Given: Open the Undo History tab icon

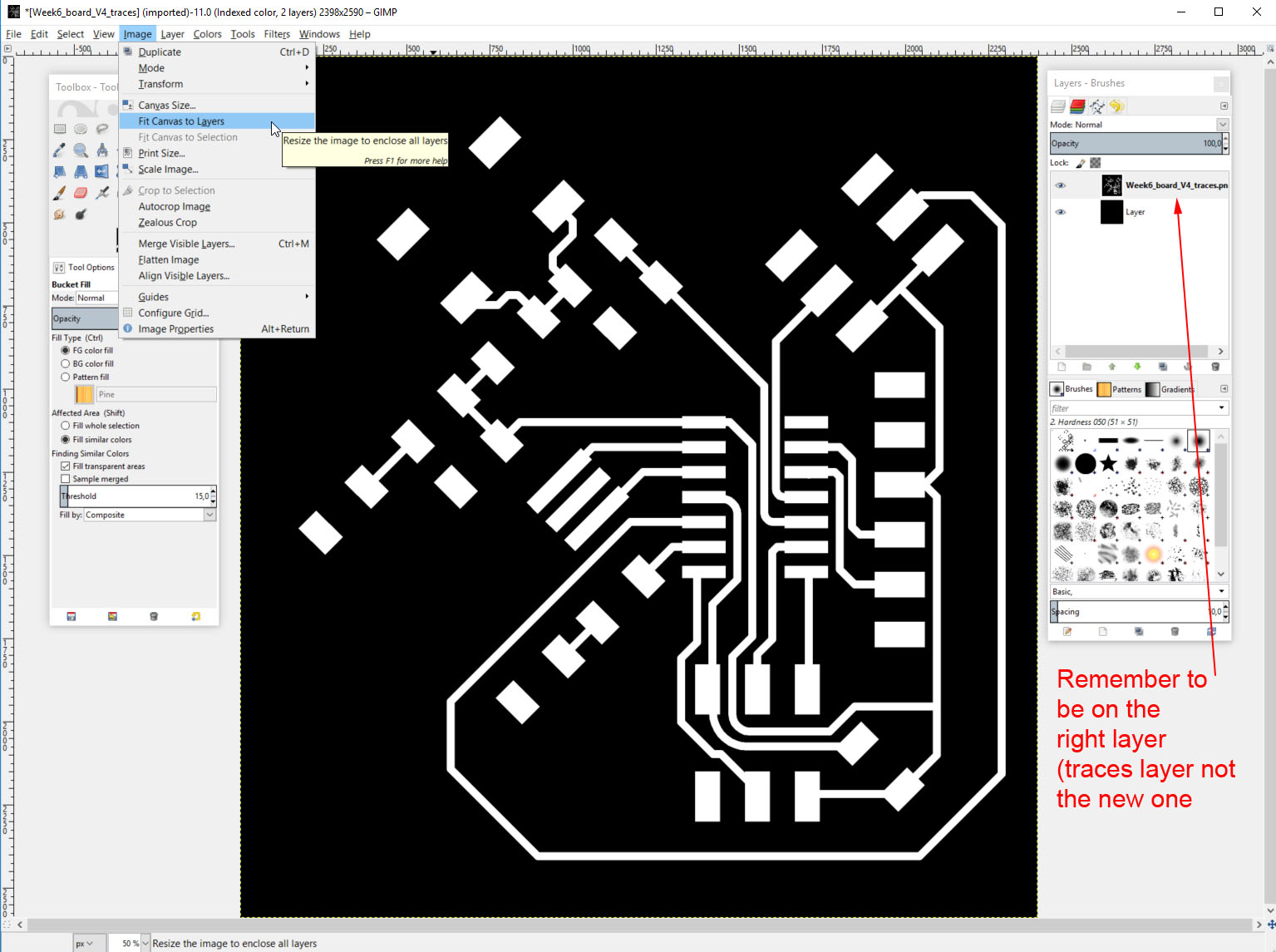Looking at the screenshot, I should 1116,106.
